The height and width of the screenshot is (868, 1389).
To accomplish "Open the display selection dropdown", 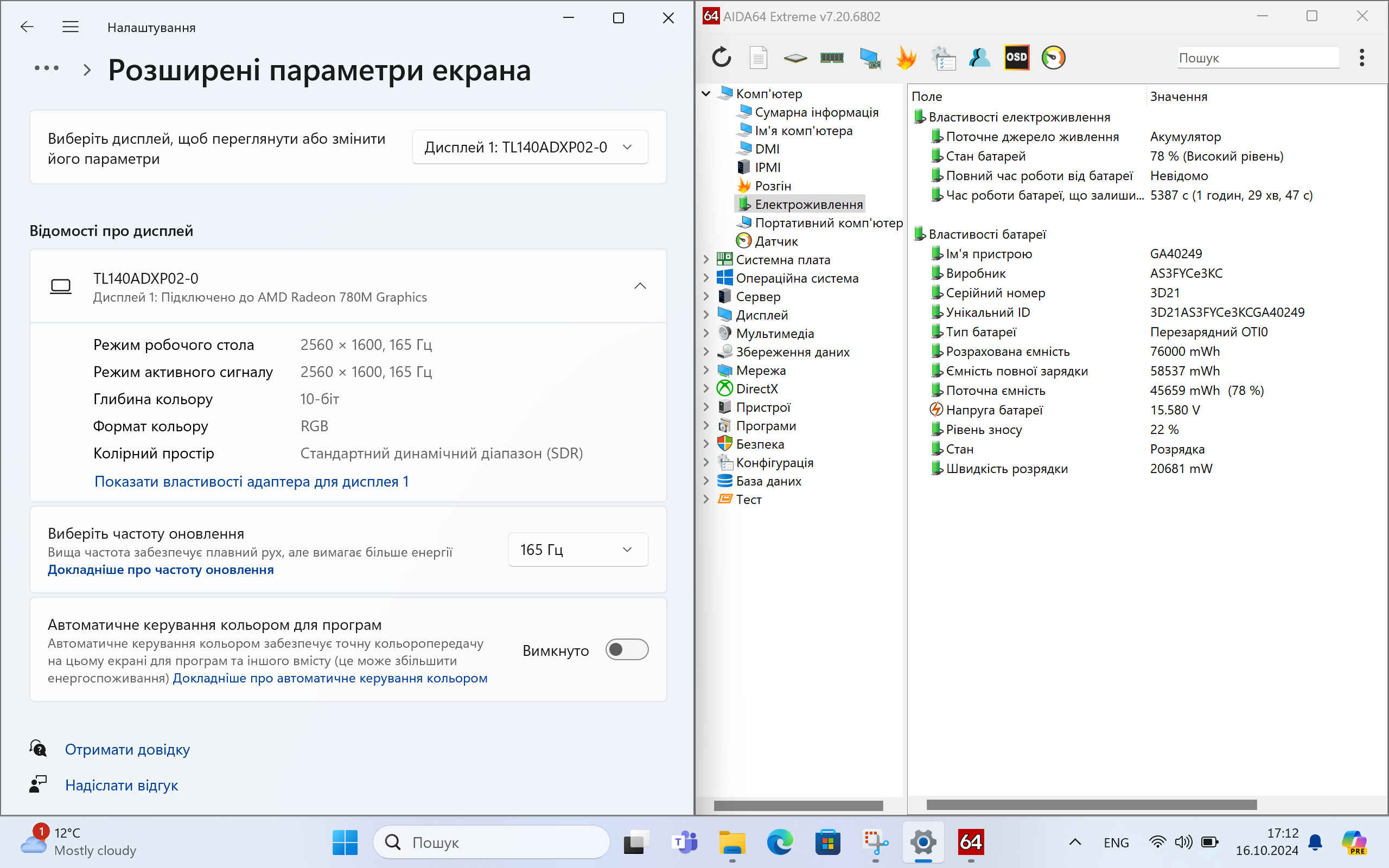I will (530, 147).
